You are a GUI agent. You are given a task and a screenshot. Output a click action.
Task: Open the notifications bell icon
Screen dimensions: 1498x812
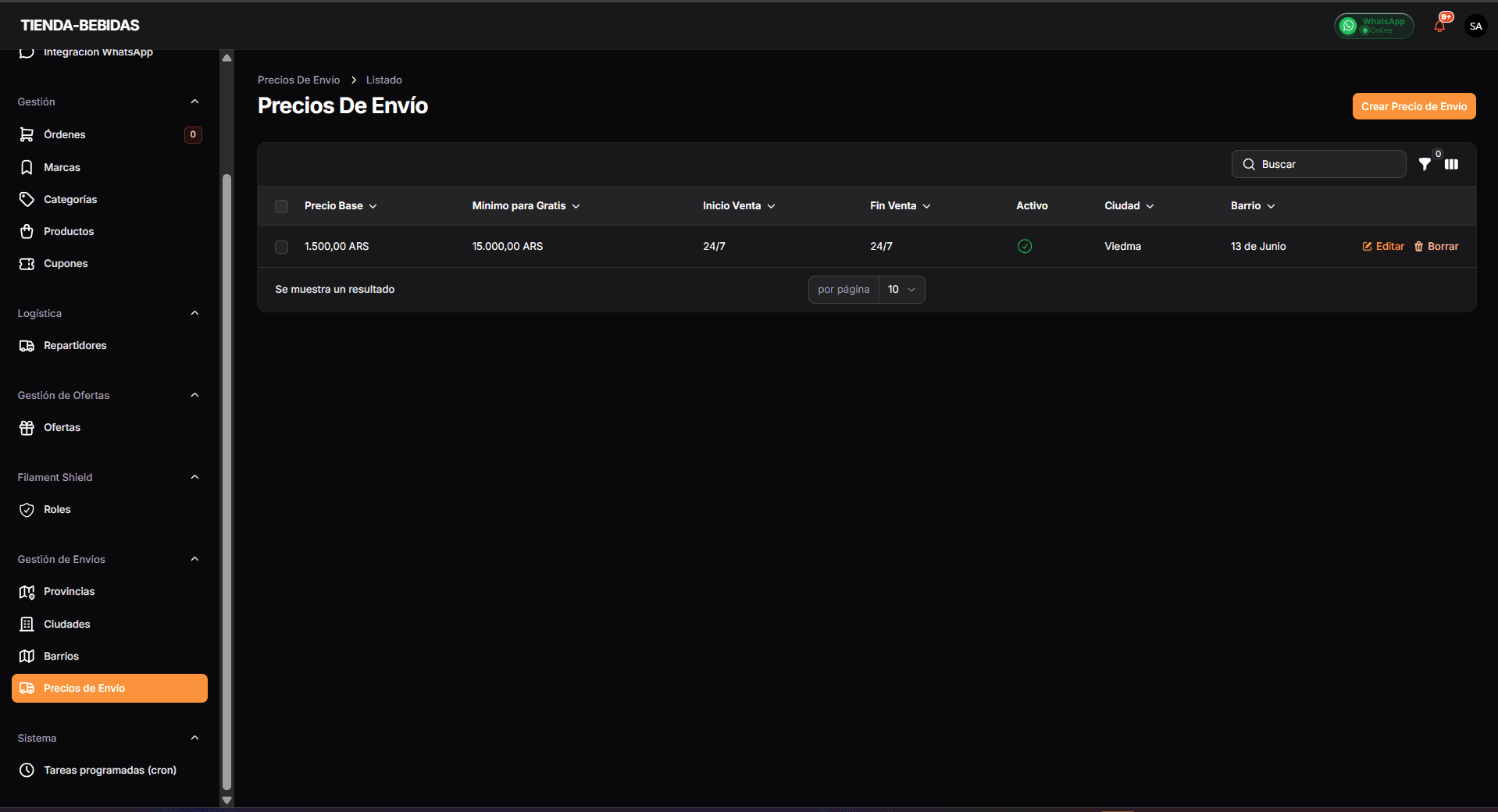coord(1439,27)
